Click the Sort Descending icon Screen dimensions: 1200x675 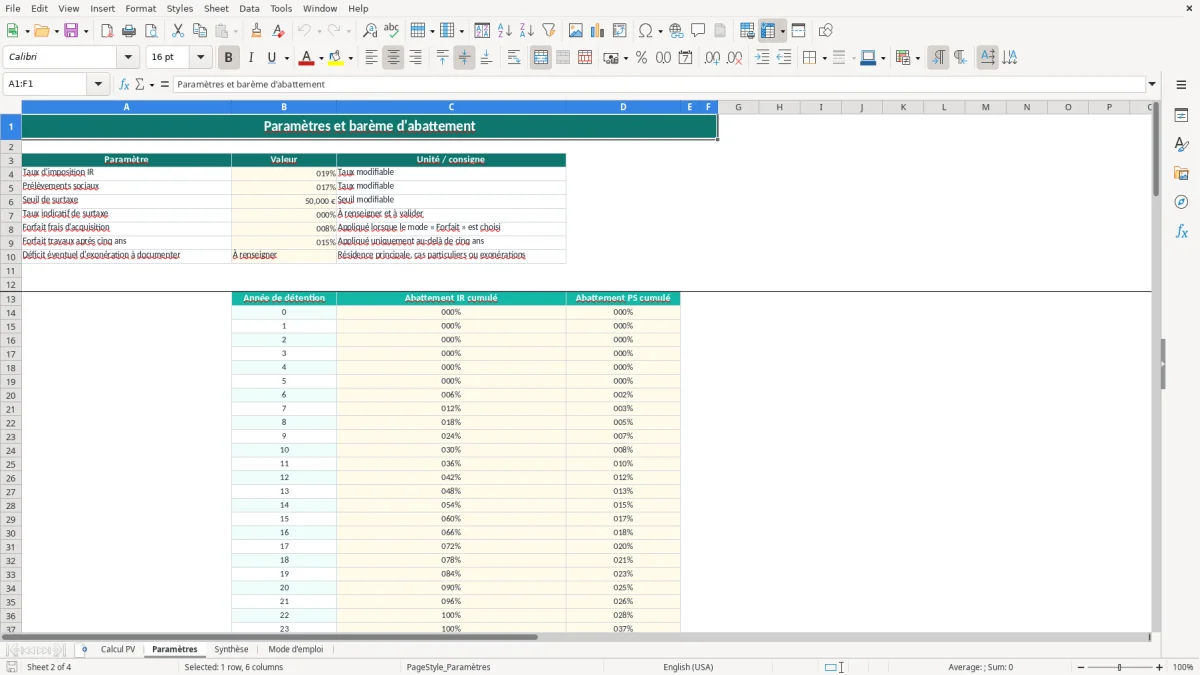point(527,31)
